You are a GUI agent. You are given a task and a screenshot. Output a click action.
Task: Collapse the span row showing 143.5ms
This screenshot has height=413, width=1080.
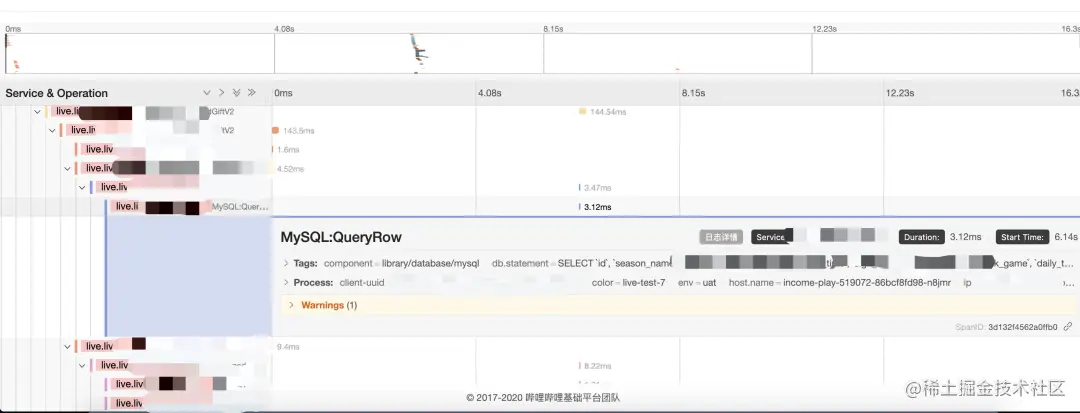click(x=52, y=130)
